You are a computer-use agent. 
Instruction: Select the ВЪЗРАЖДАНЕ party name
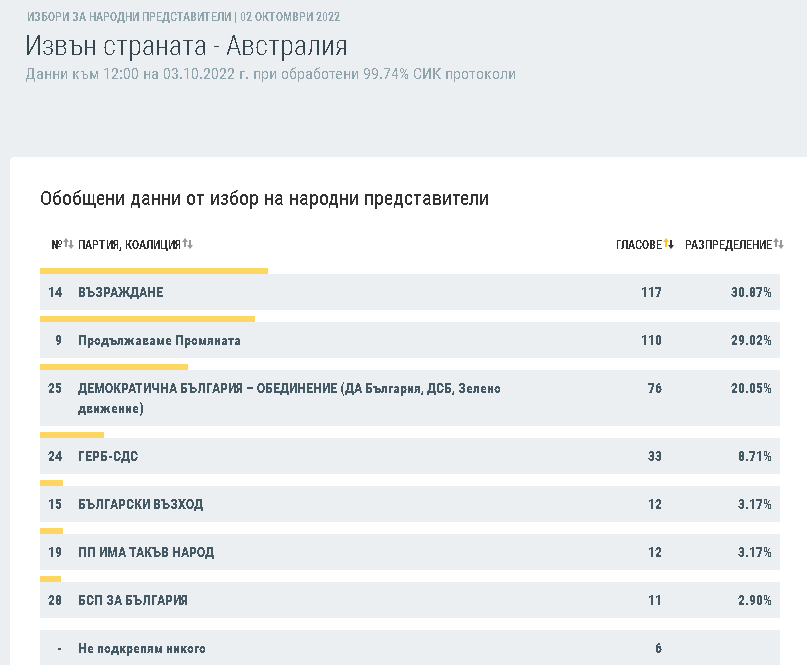tap(120, 292)
